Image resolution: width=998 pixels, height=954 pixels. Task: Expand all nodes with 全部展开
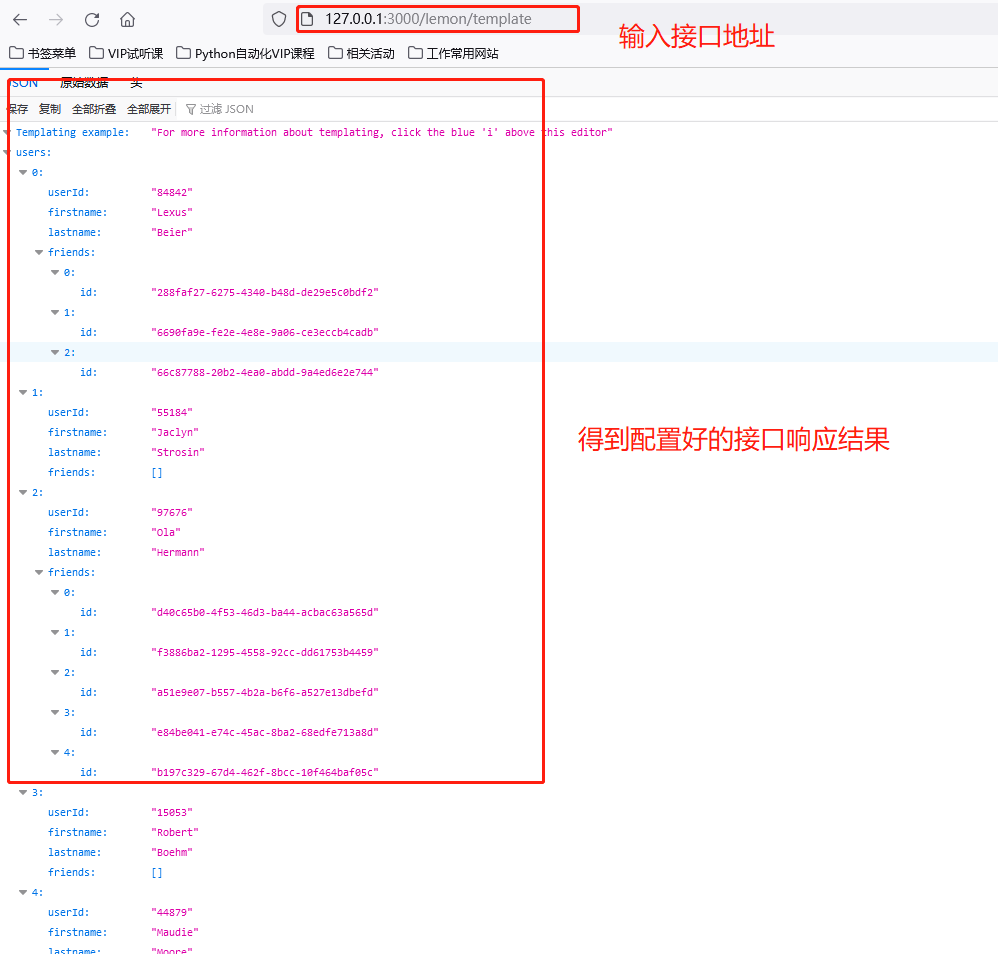coord(149,109)
